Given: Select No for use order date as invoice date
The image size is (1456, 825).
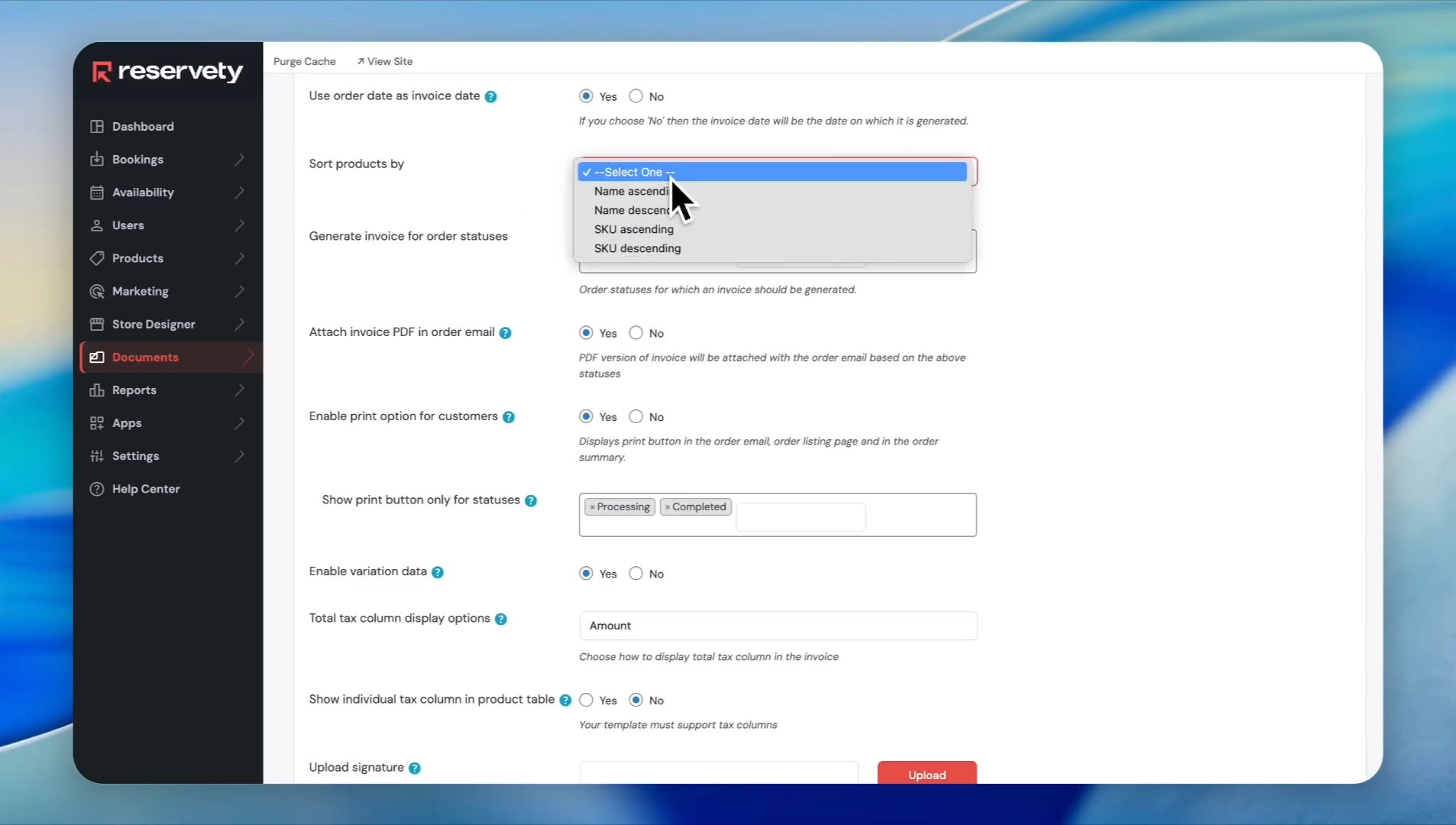Looking at the screenshot, I should pyautogui.click(x=636, y=96).
